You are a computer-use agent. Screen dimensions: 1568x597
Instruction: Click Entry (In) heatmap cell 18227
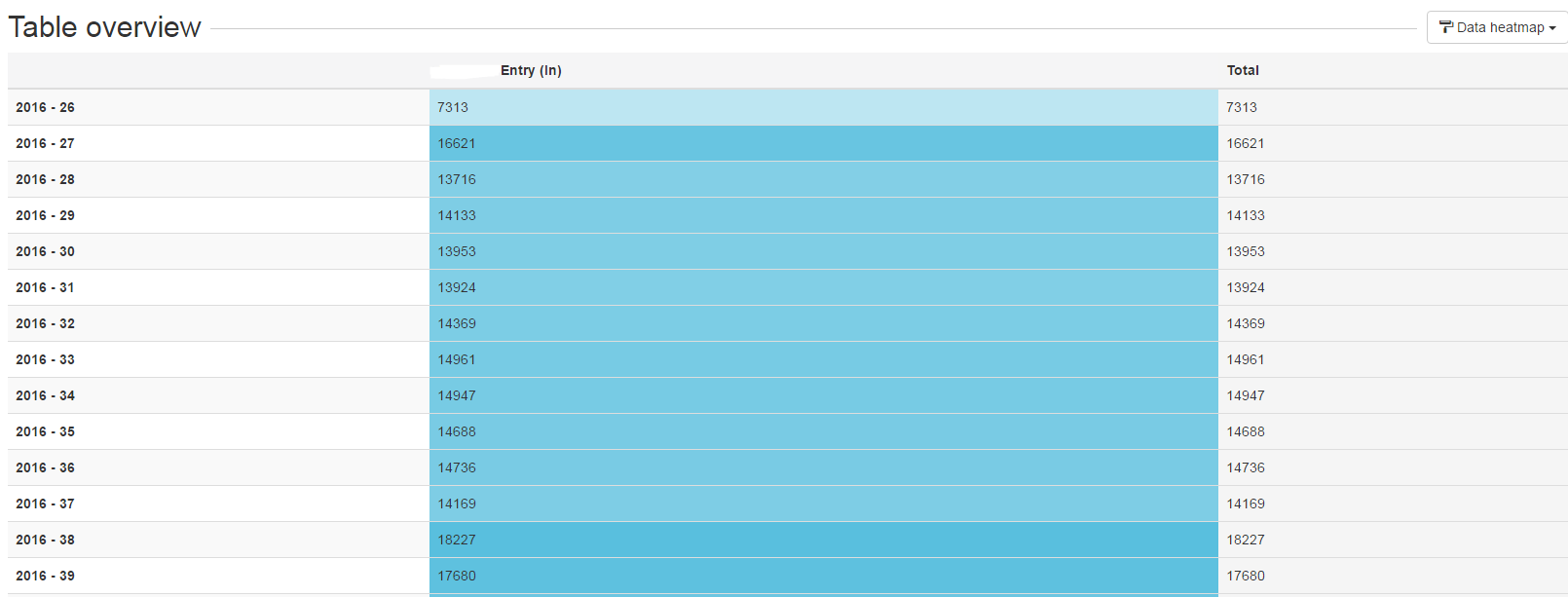[x=824, y=540]
